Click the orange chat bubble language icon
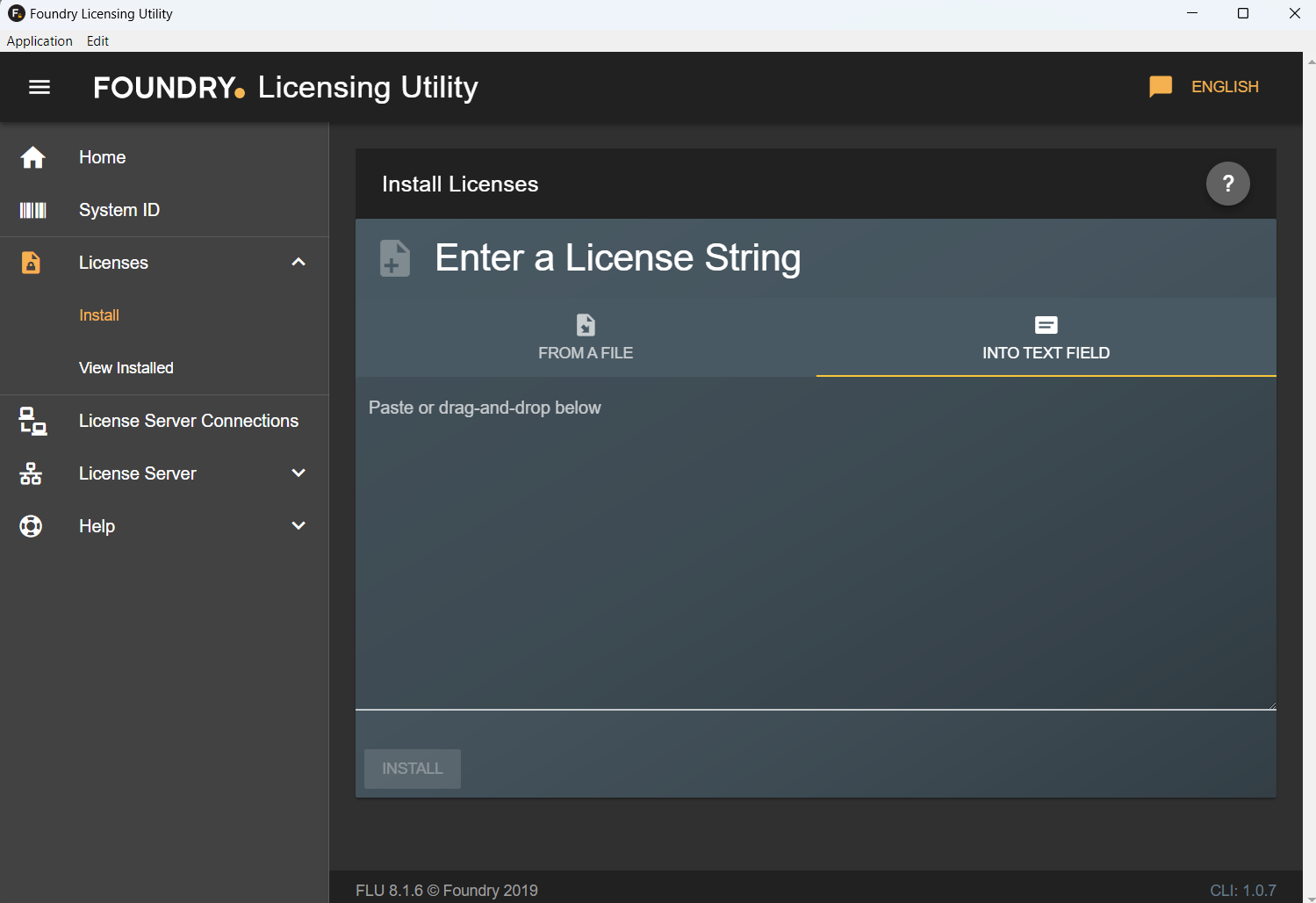Screen dimensions: 1316x903 1160,86
